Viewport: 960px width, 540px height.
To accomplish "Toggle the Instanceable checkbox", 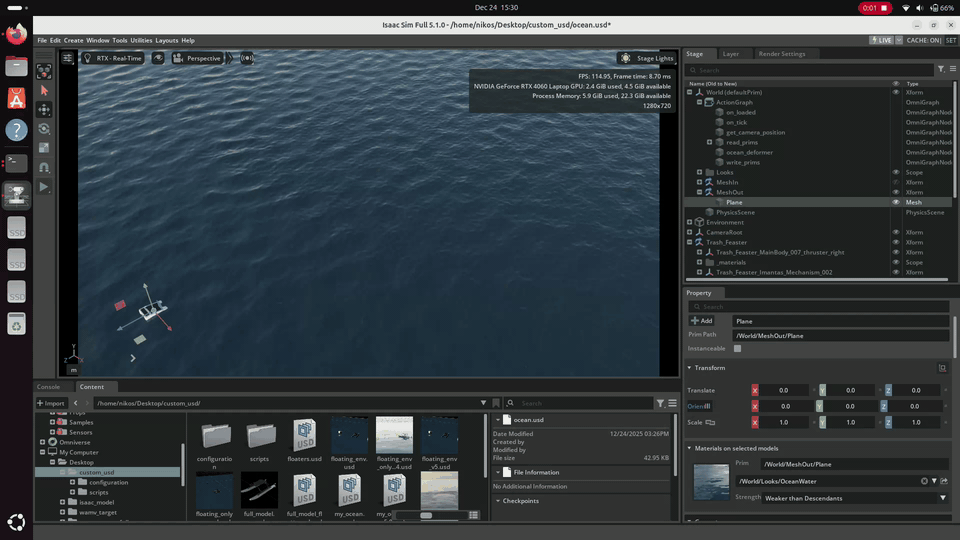I will [x=738, y=348].
